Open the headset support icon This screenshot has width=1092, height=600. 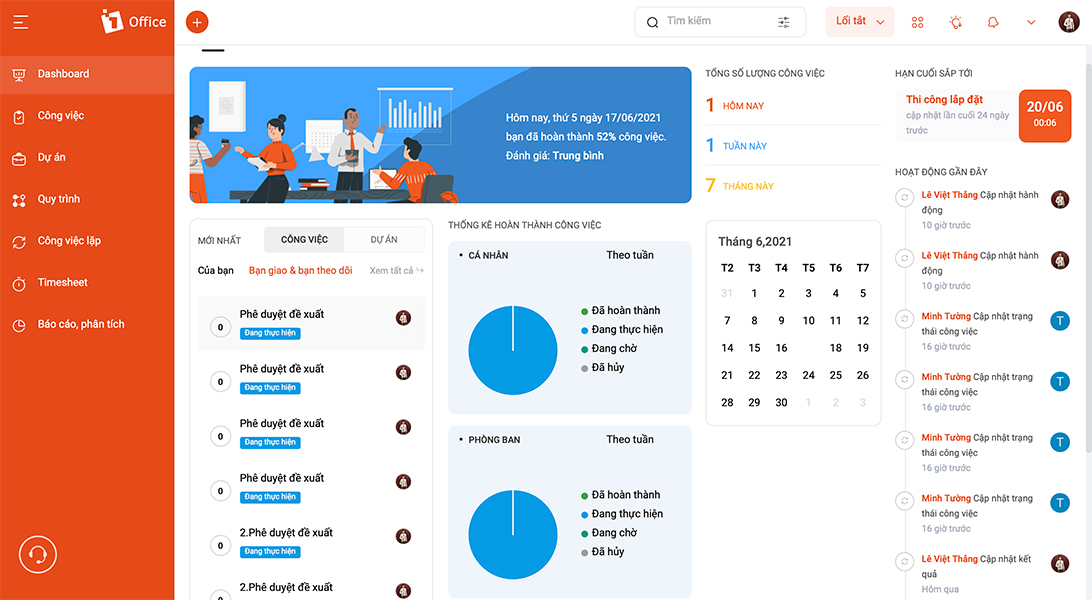click(38, 554)
